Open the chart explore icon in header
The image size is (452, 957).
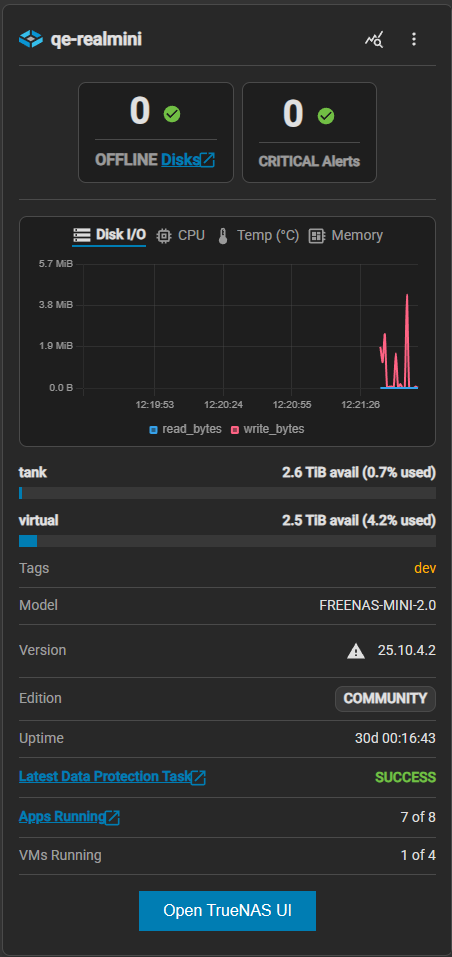(x=374, y=40)
